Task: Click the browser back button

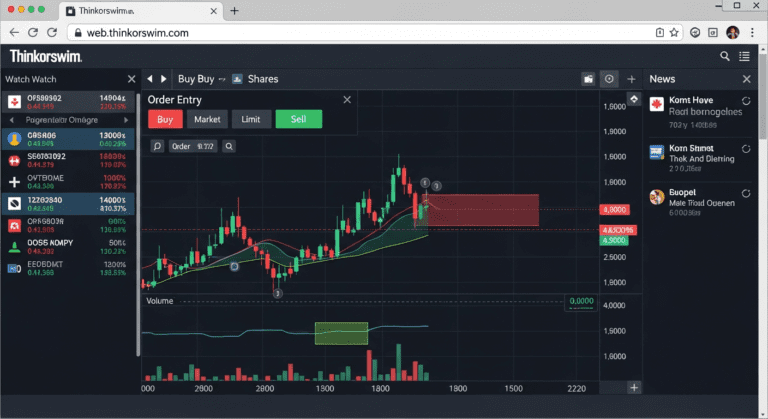Action: pyautogui.click(x=14, y=33)
